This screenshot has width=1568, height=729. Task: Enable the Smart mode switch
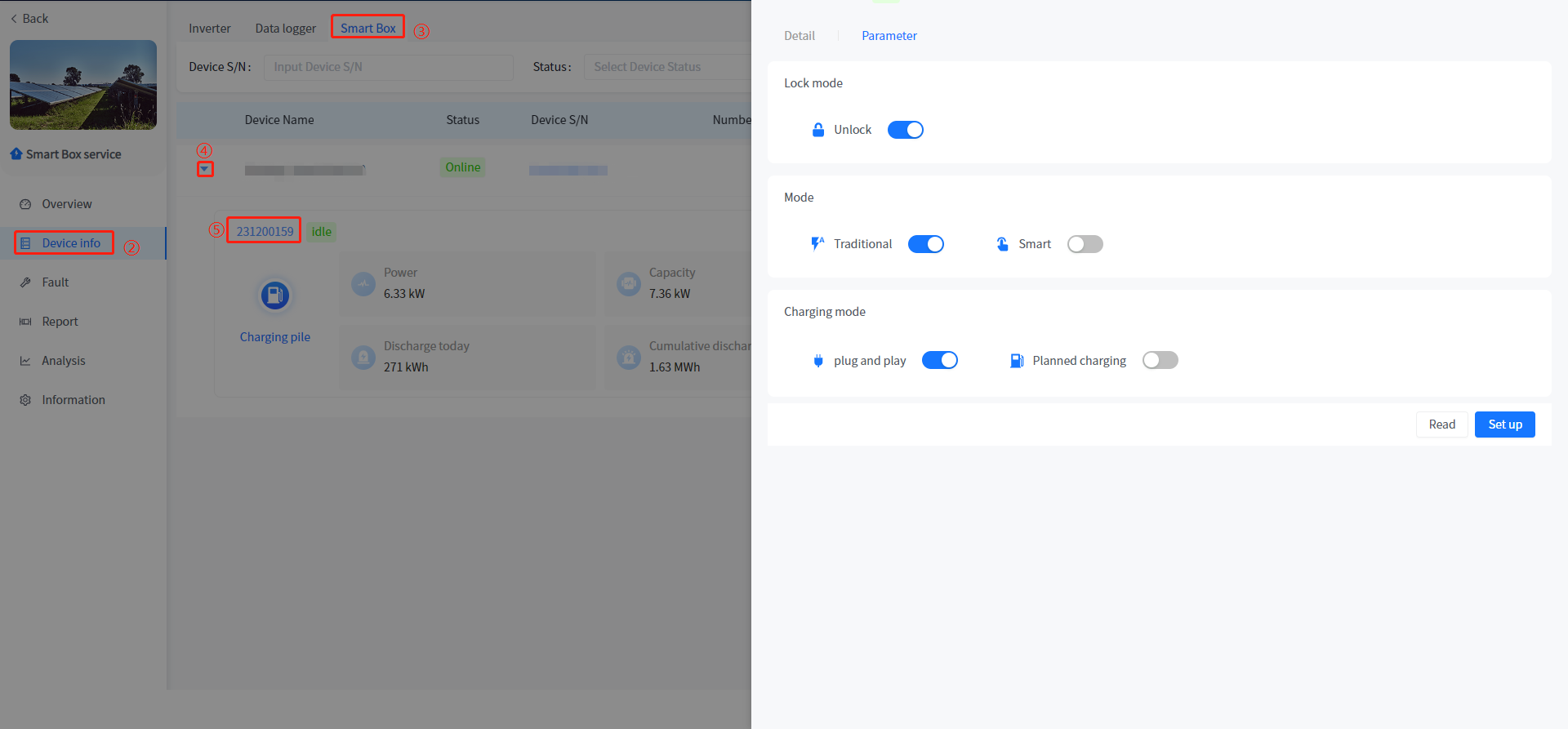[1085, 244]
